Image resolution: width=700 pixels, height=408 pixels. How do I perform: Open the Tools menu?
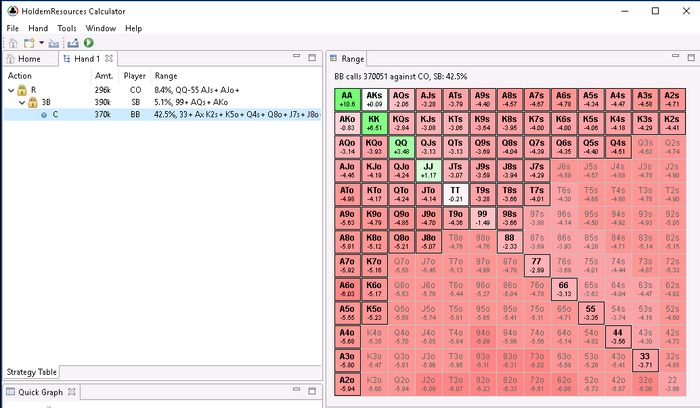67,28
